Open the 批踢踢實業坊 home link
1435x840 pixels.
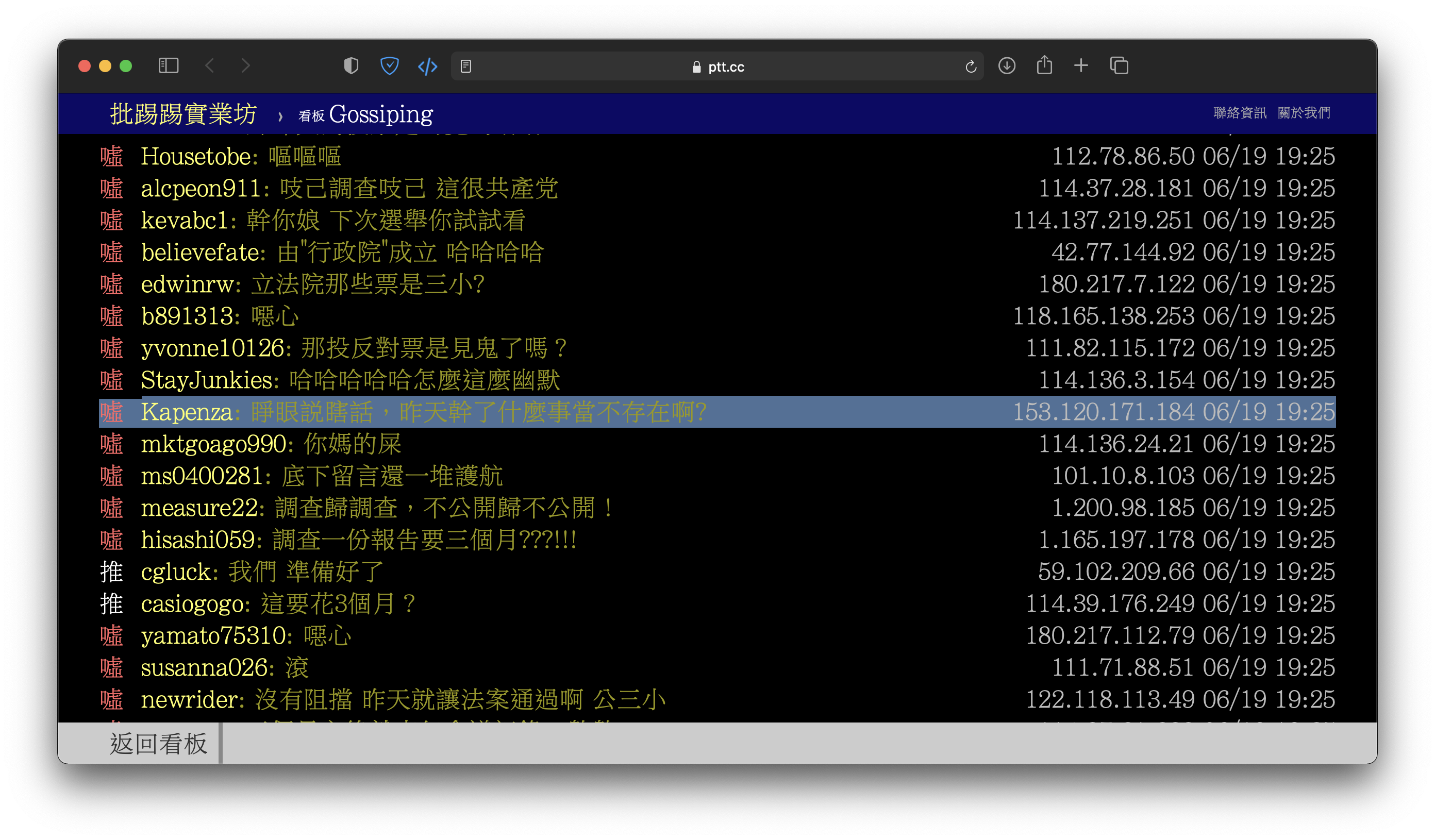183,114
